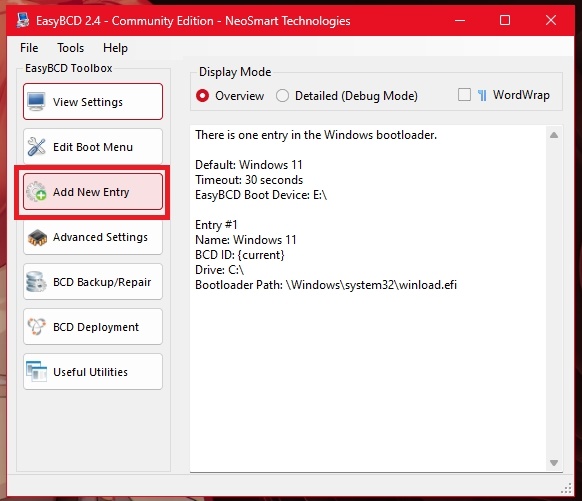Select the Overview radio button
The height and width of the screenshot is (501, 582).
pos(202,96)
